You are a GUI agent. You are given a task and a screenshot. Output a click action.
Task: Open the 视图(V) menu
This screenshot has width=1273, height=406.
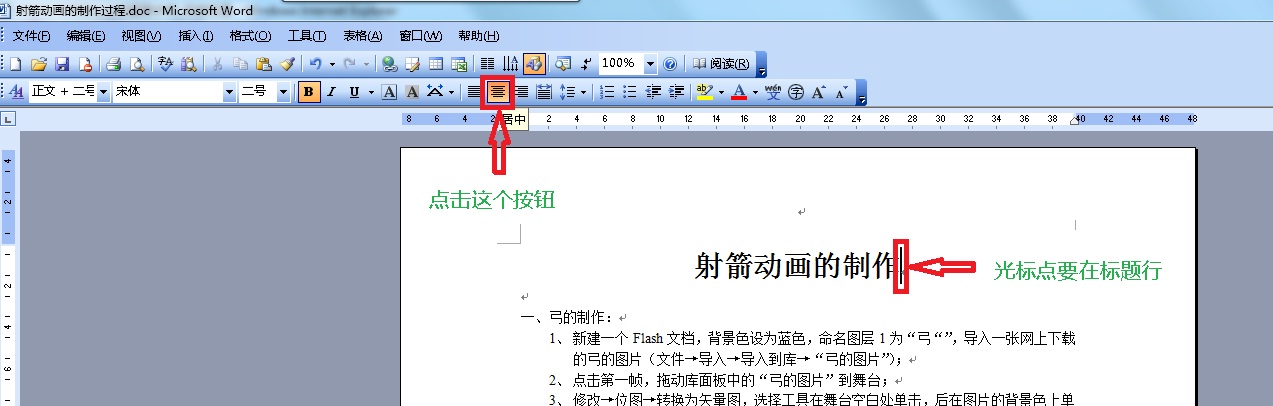(x=141, y=36)
